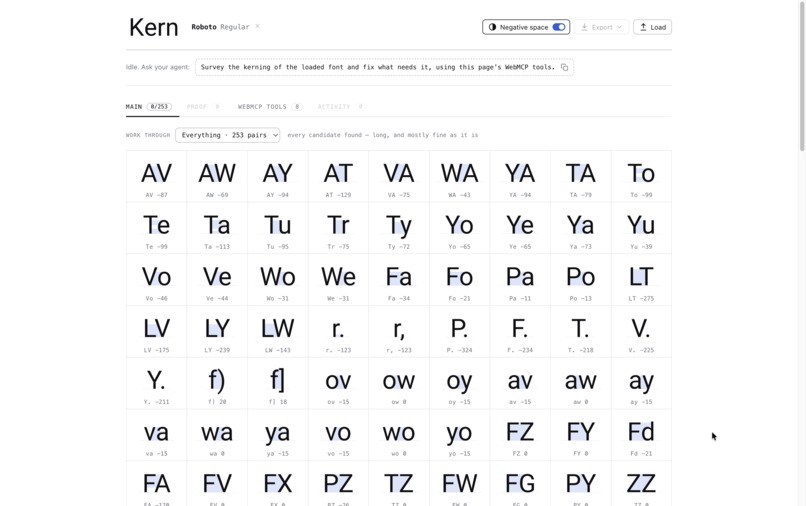
Task: Select the Fd -21 pair cell
Action: tap(642, 436)
